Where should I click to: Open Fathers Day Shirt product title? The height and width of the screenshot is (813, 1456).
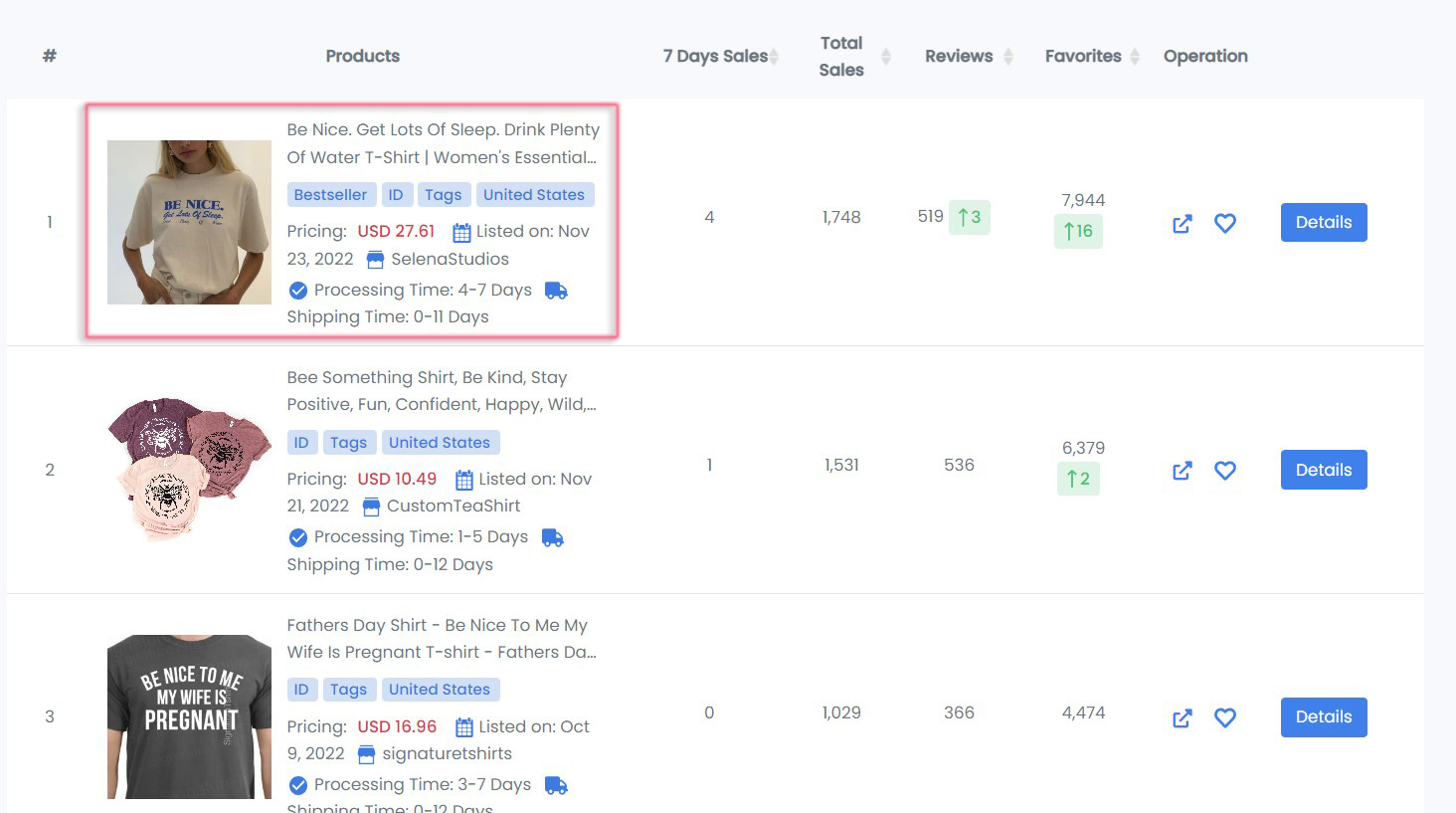click(x=442, y=639)
